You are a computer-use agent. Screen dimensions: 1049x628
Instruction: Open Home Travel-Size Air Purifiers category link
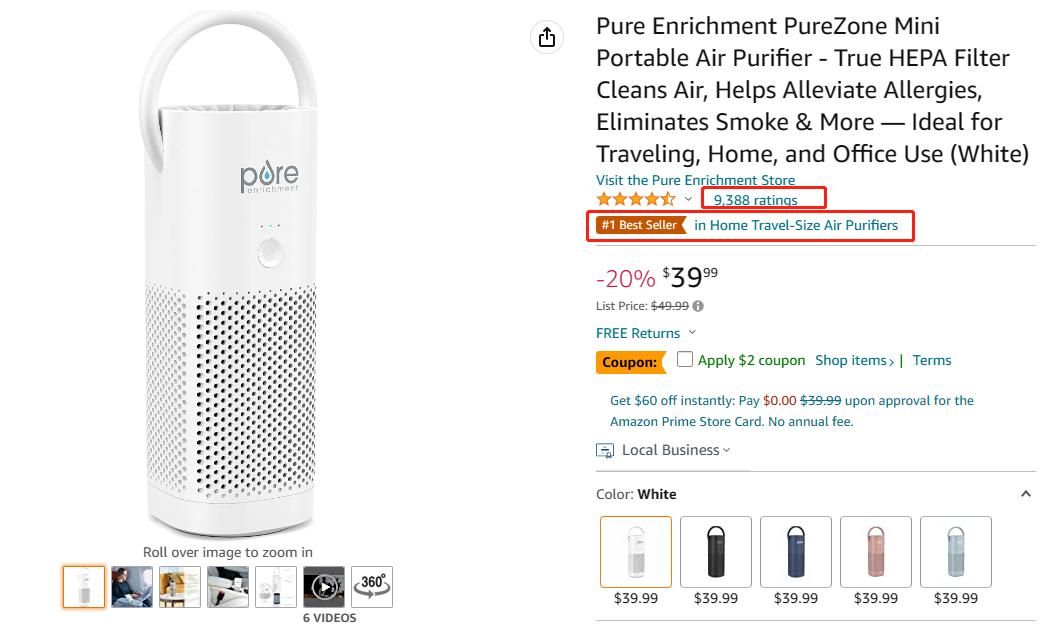796,225
